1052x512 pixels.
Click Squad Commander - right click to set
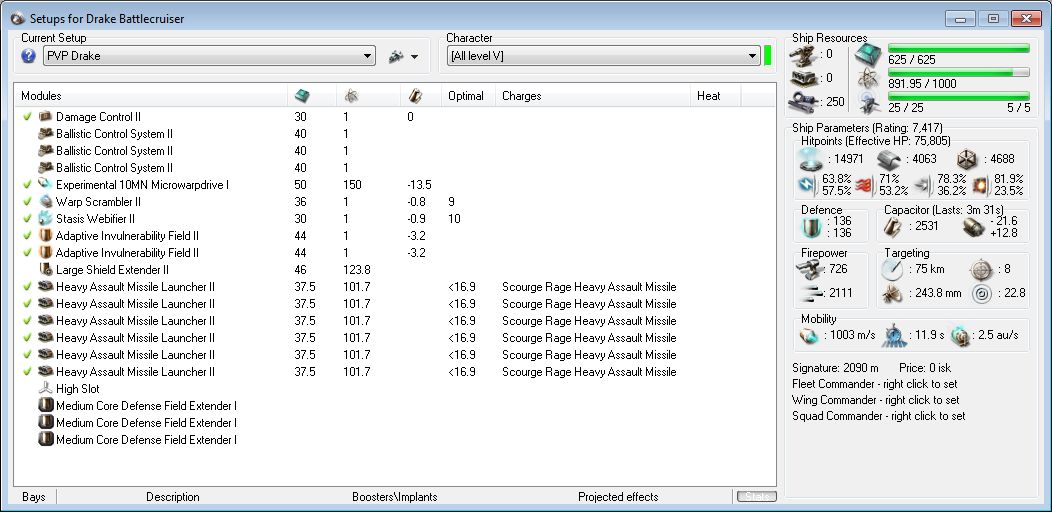(x=879, y=416)
